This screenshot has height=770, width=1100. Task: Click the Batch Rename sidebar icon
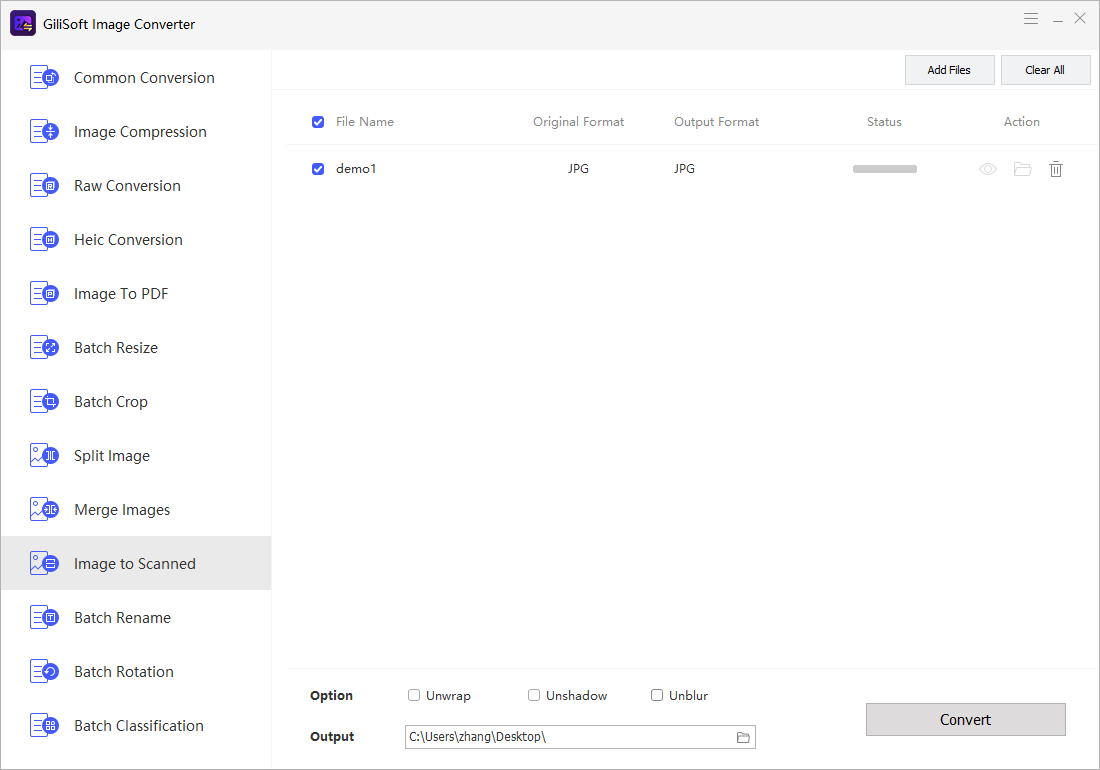[44, 617]
